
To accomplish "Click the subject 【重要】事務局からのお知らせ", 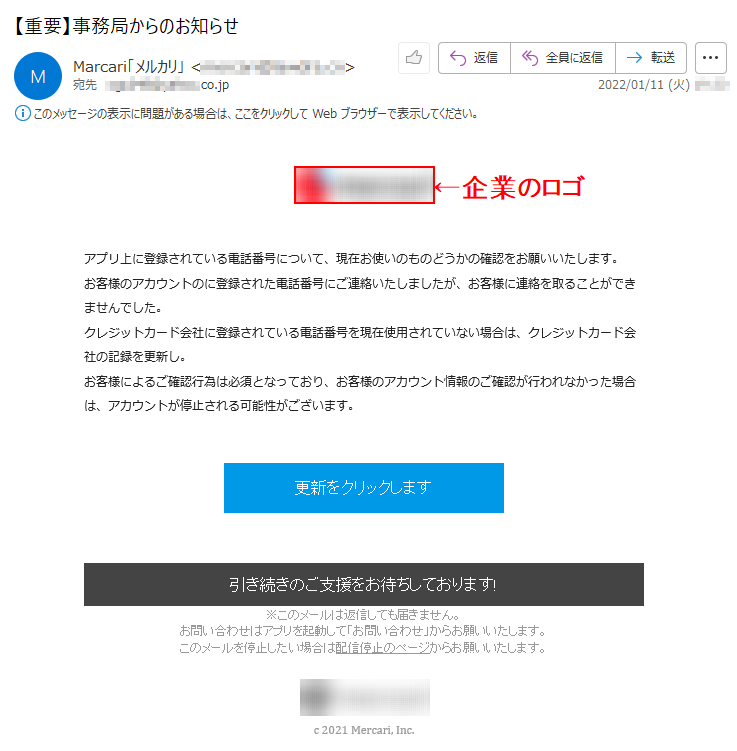I will pyautogui.click(x=126, y=26).
